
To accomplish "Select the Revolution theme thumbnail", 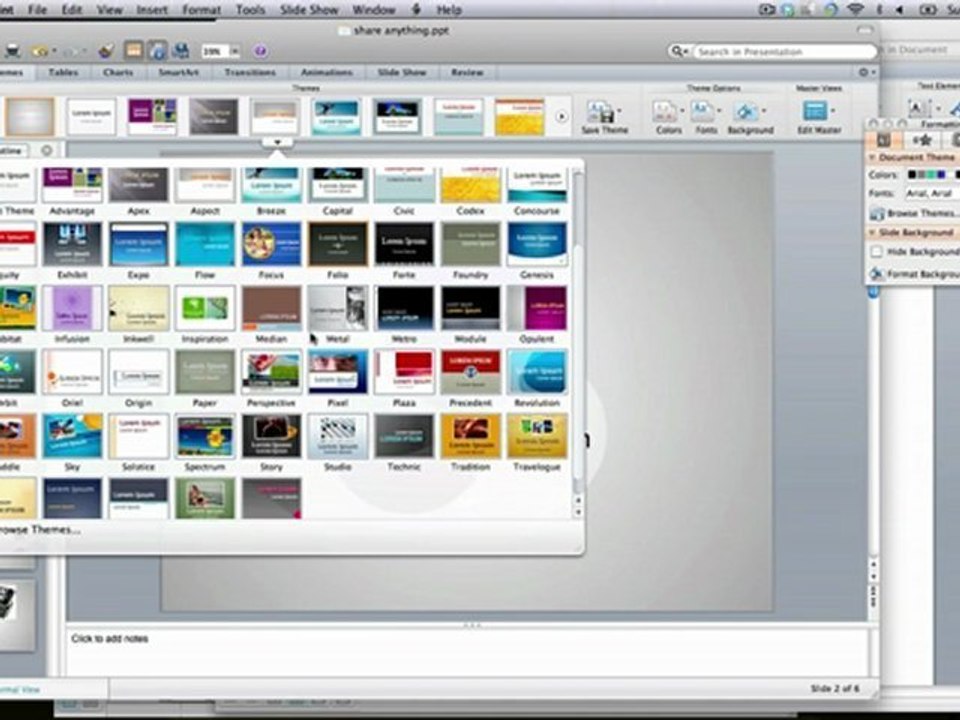I will tap(537, 372).
